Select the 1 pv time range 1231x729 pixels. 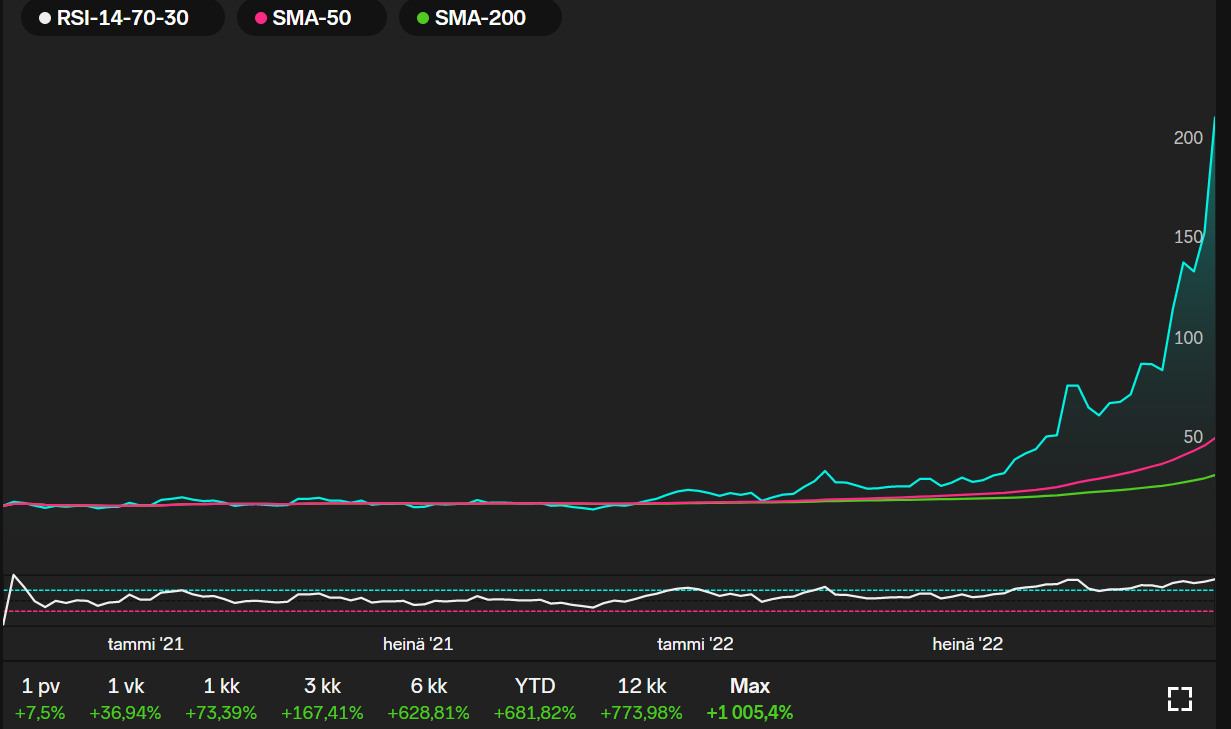pyautogui.click(x=40, y=698)
